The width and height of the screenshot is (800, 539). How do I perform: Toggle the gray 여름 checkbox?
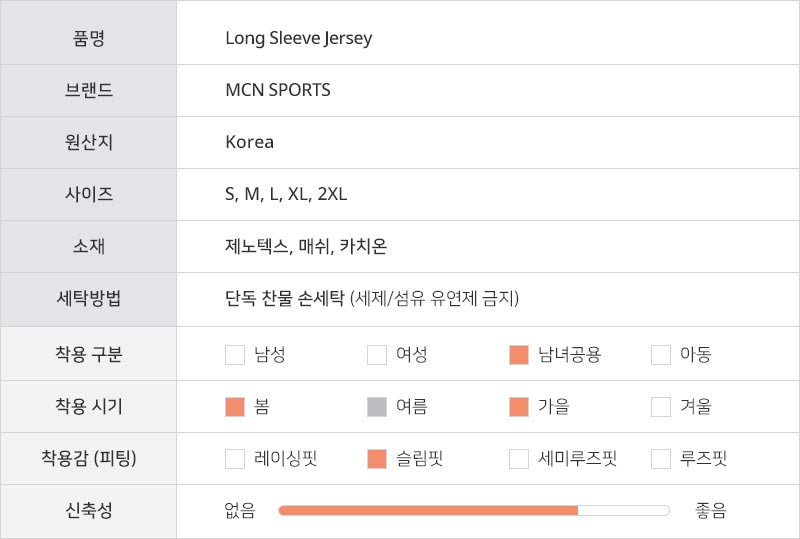coord(377,407)
